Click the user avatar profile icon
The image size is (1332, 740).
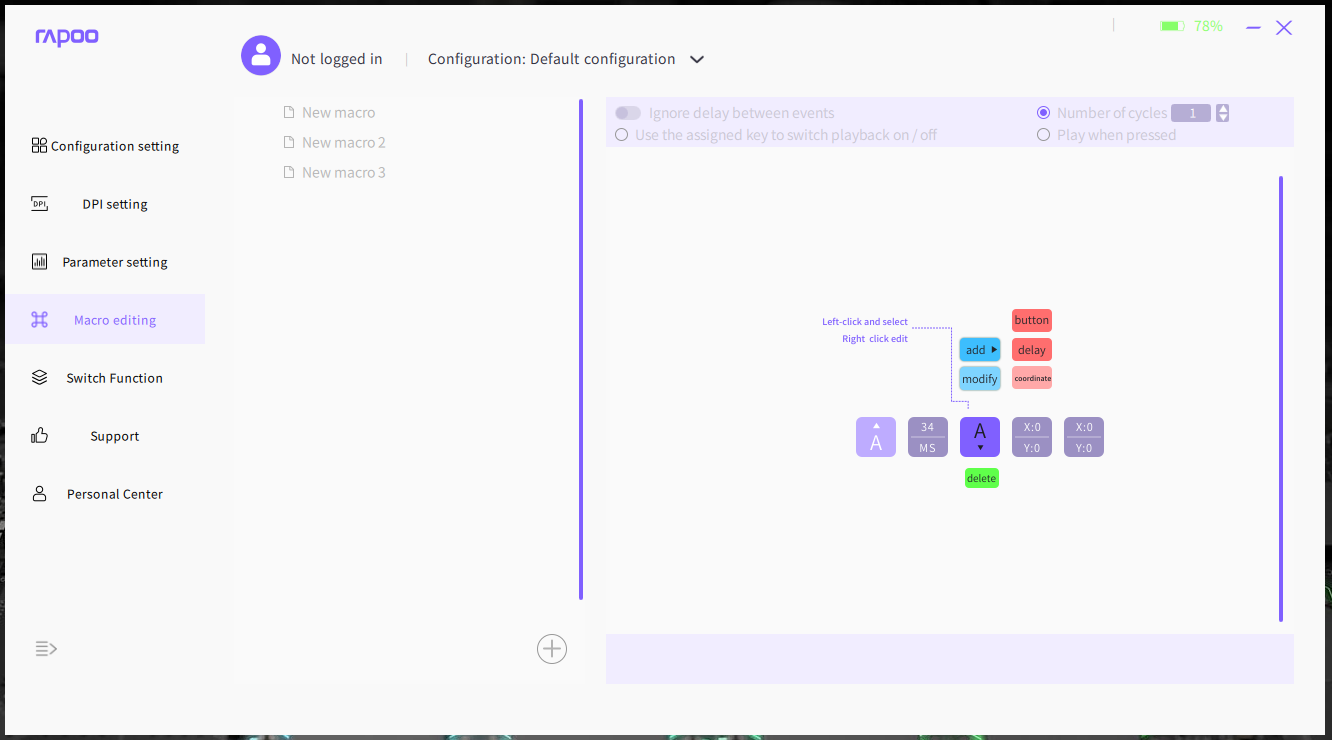[x=261, y=56]
